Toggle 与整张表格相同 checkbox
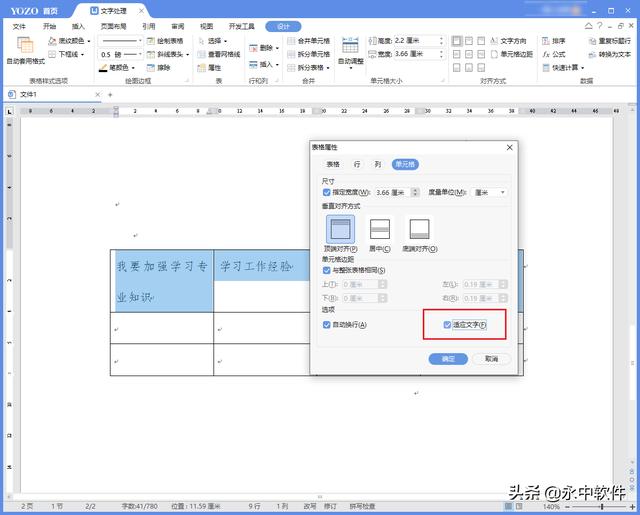Viewport: 640px width, 515px height. pyautogui.click(x=327, y=270)
